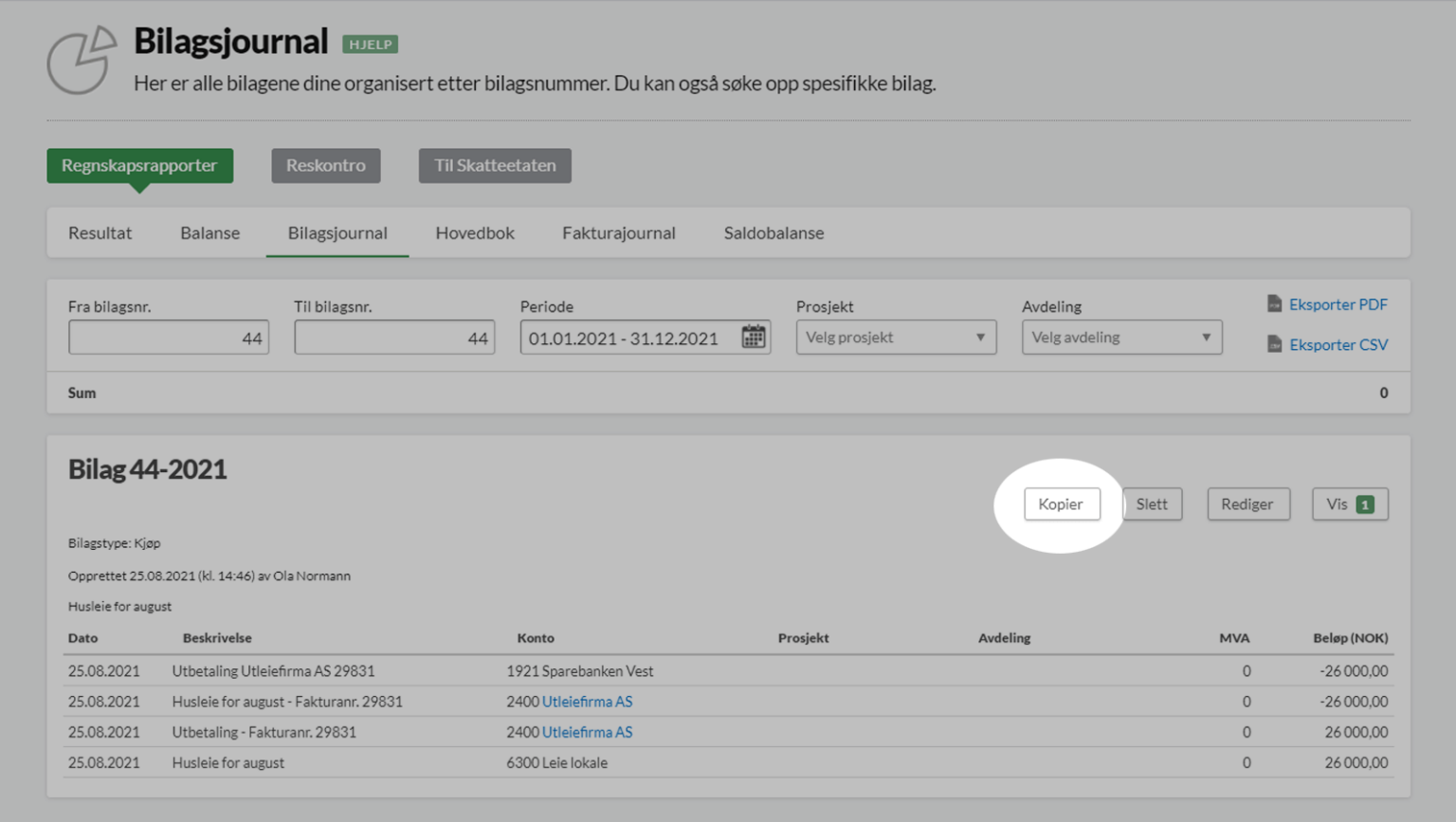Screen dimensions: 1456x822
Task: Click the Konto column header
Action: (536, 638)
